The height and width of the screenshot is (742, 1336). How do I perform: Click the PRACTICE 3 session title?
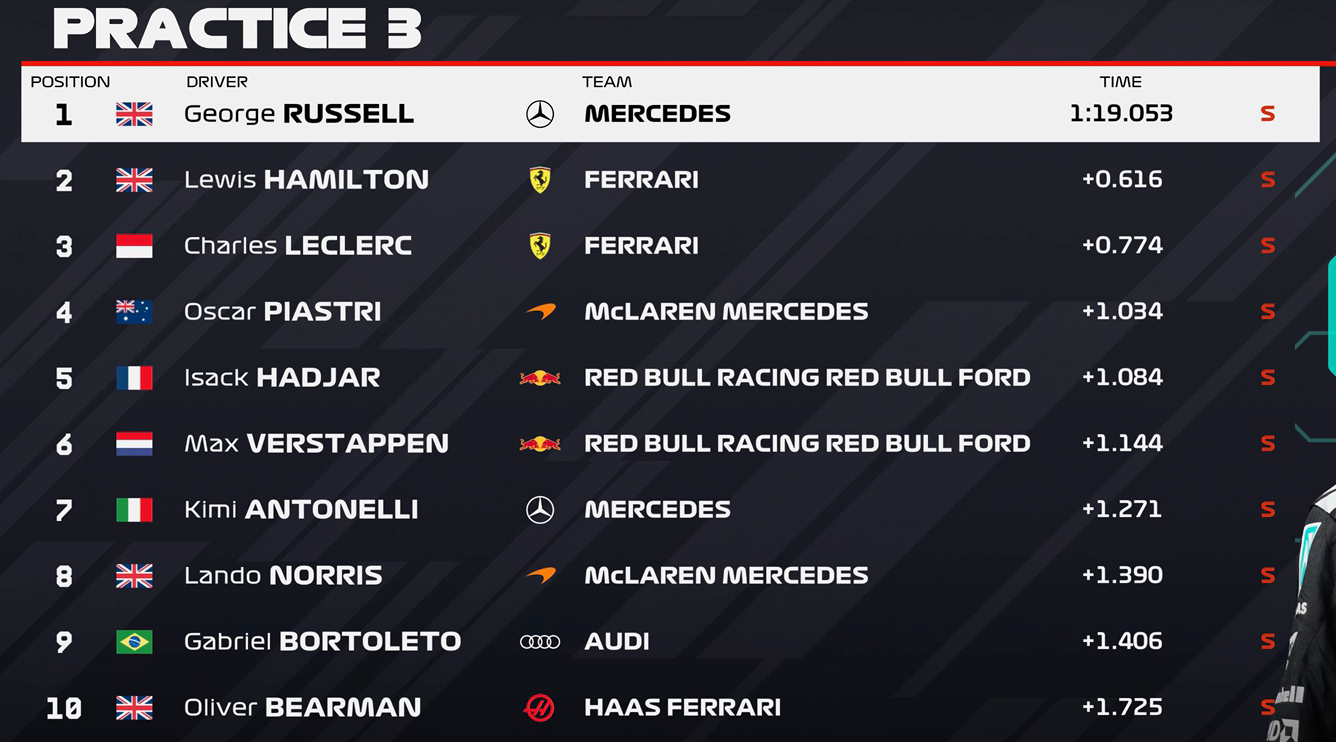click(x=237, y=28)
